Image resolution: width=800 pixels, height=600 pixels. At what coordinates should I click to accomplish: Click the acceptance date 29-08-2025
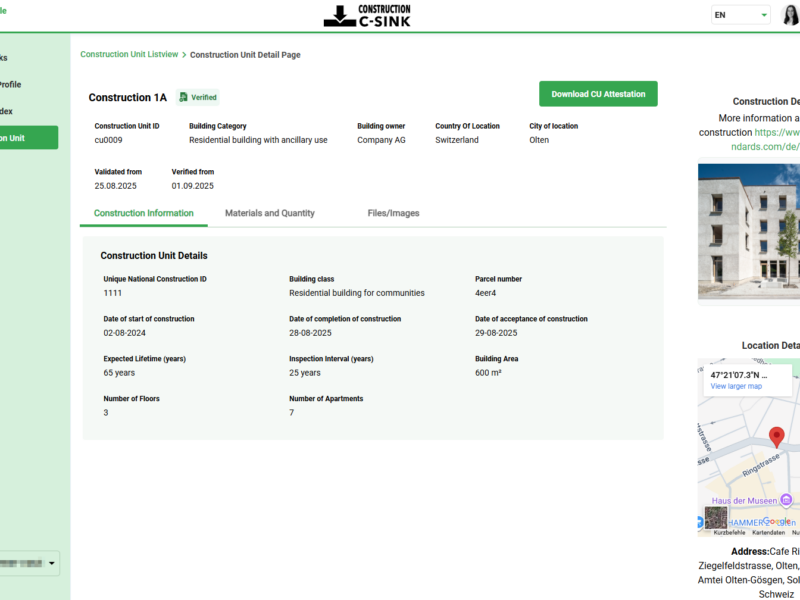click(x=496, y=333)
